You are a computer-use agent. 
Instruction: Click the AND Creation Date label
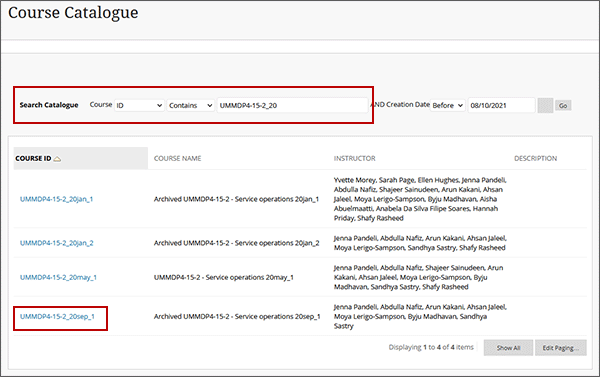click(400, 104)
